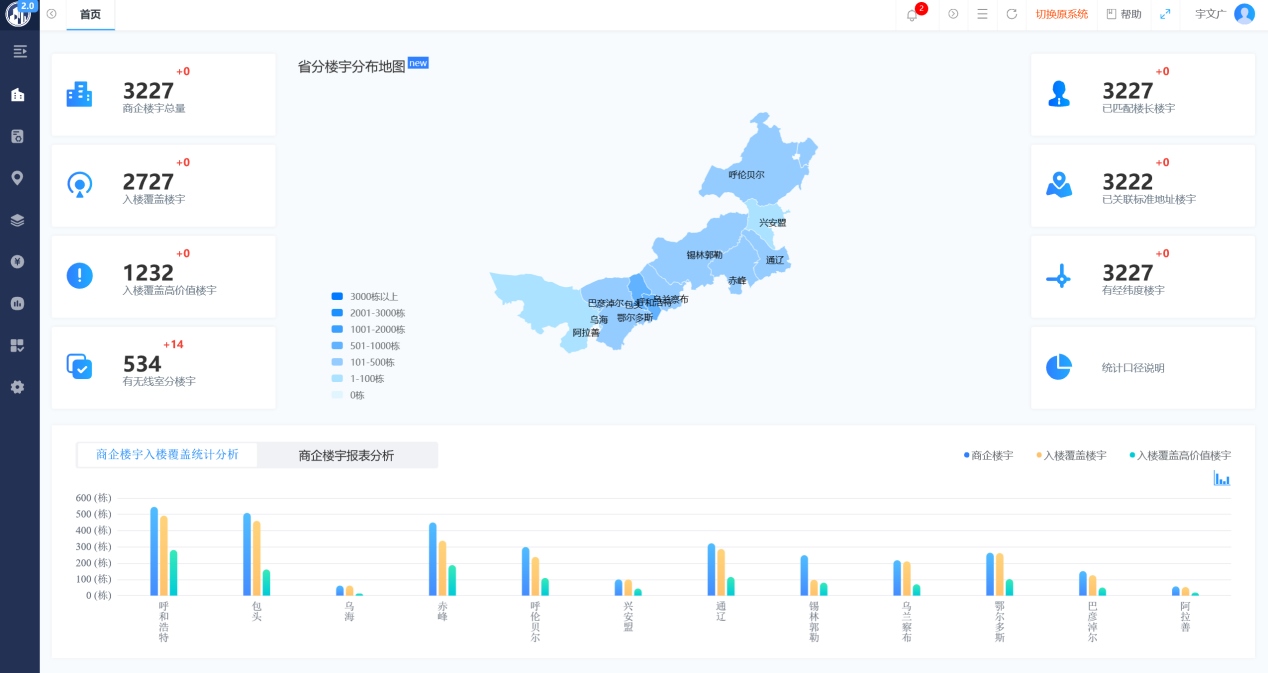Open notifications bell with 2 alerts
Image resolution: width=1268 pixels, height=673 pixels.
(x=912, y=14)
